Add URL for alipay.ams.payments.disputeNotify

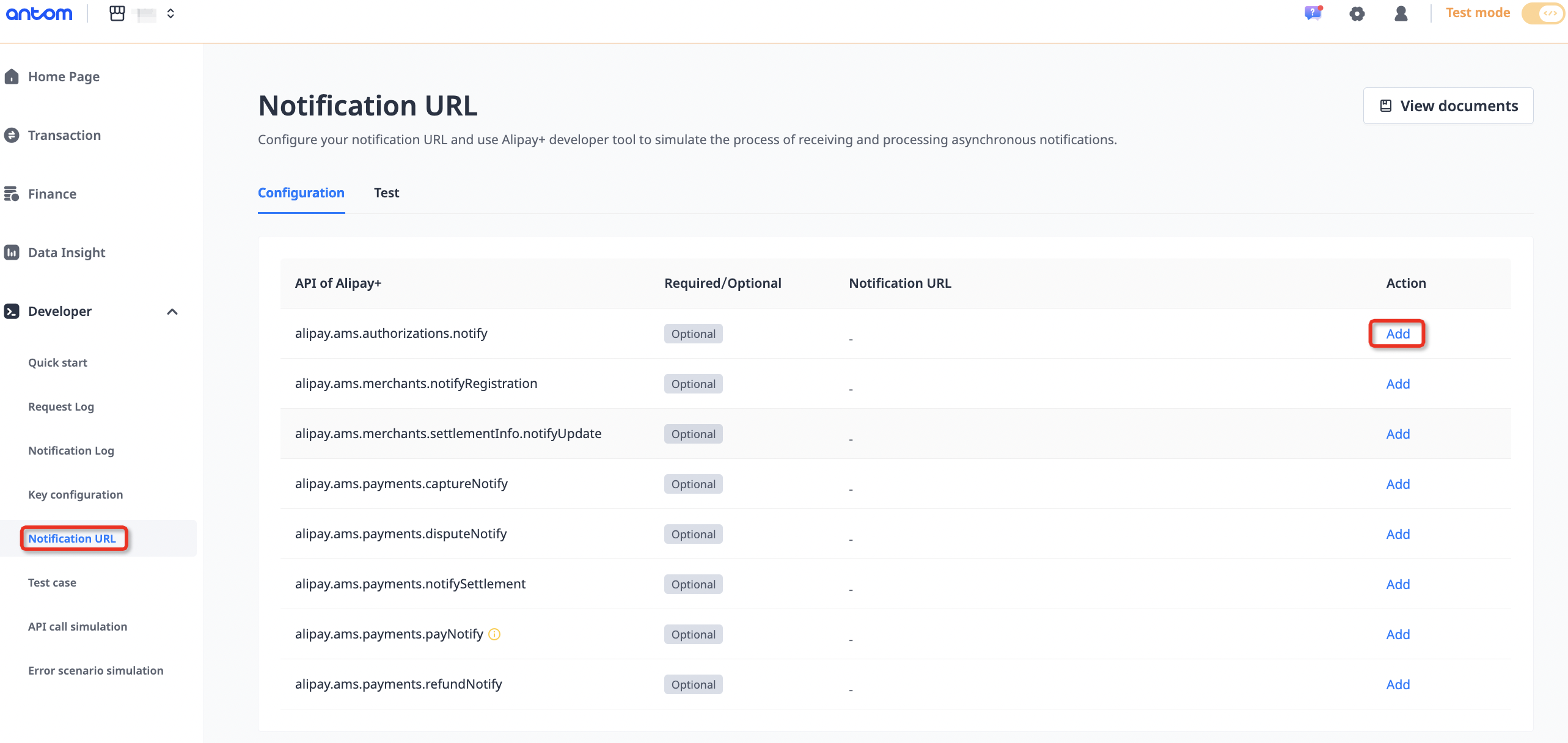point(1398,534)
